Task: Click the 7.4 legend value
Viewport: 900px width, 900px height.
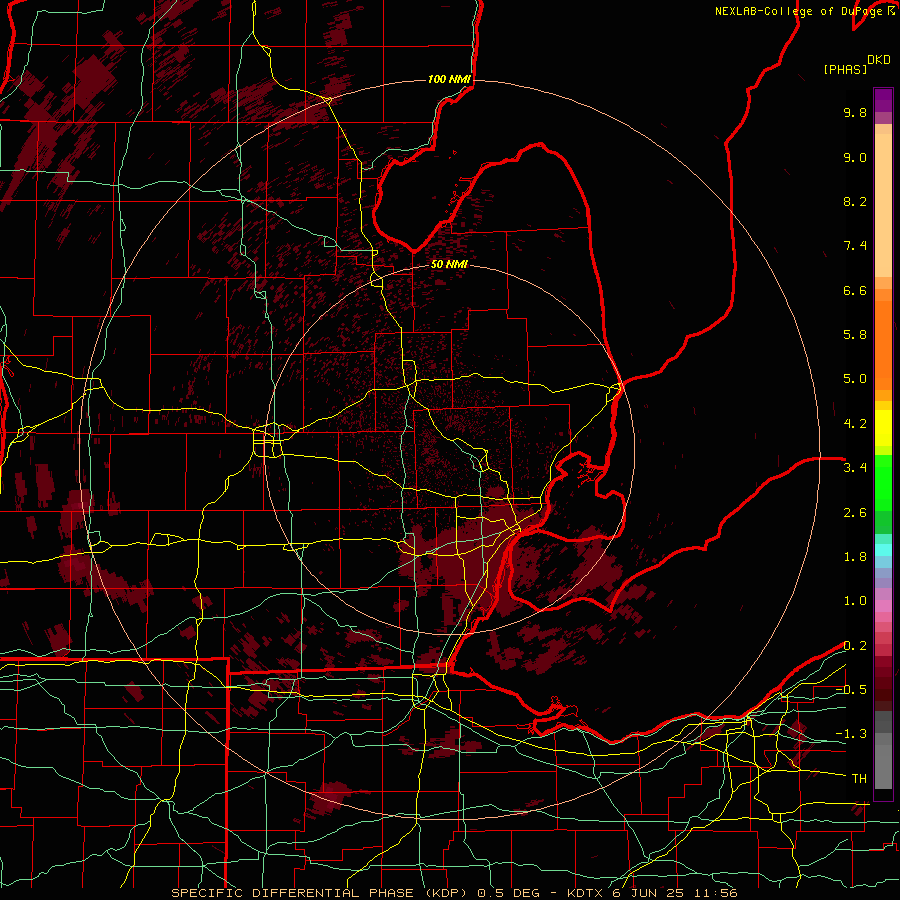Action: tap(855, 246)
